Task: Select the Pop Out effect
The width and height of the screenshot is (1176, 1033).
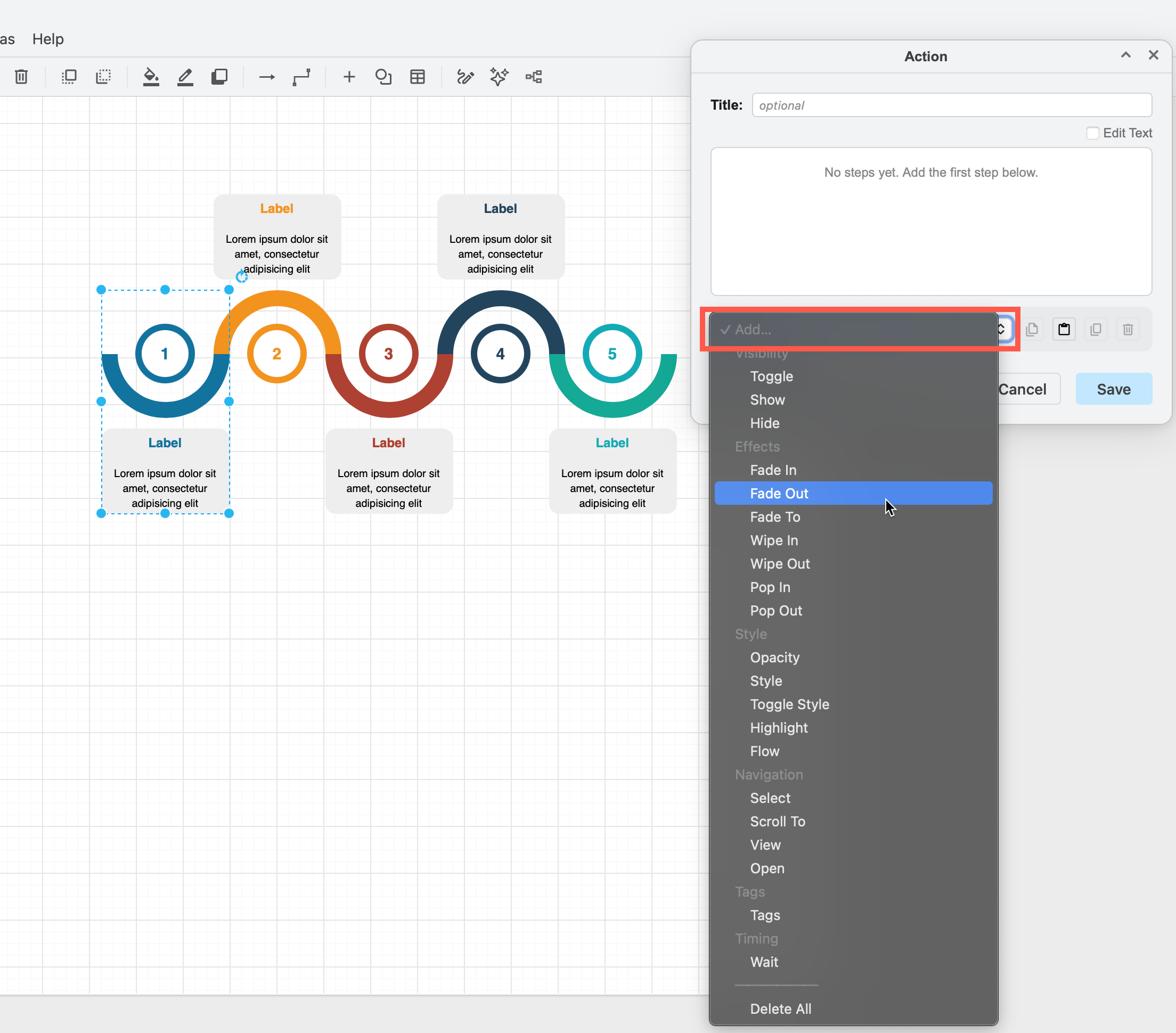Action: coord(853,611)
